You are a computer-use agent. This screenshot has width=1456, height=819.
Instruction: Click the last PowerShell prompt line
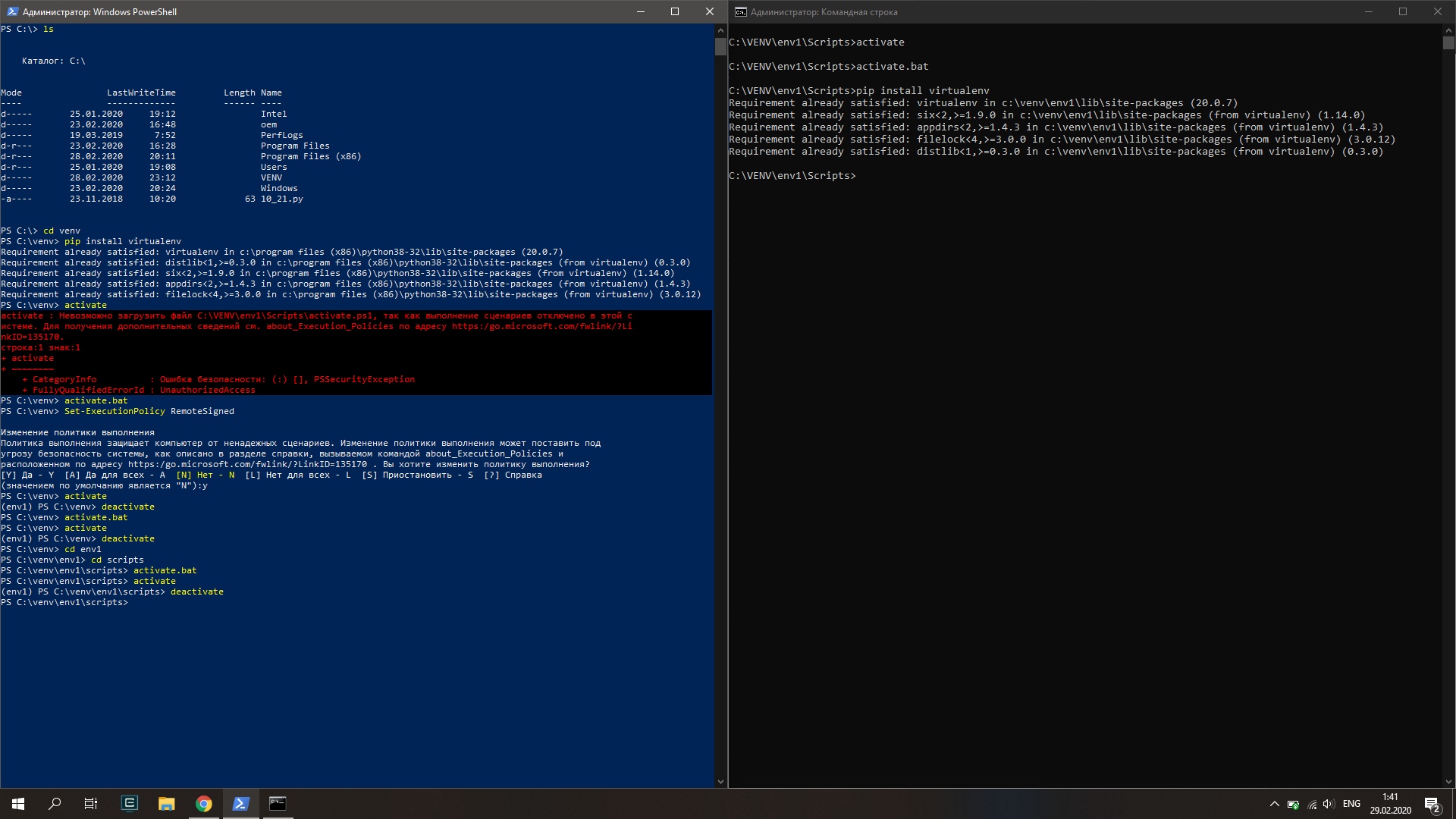click(64, 602)
